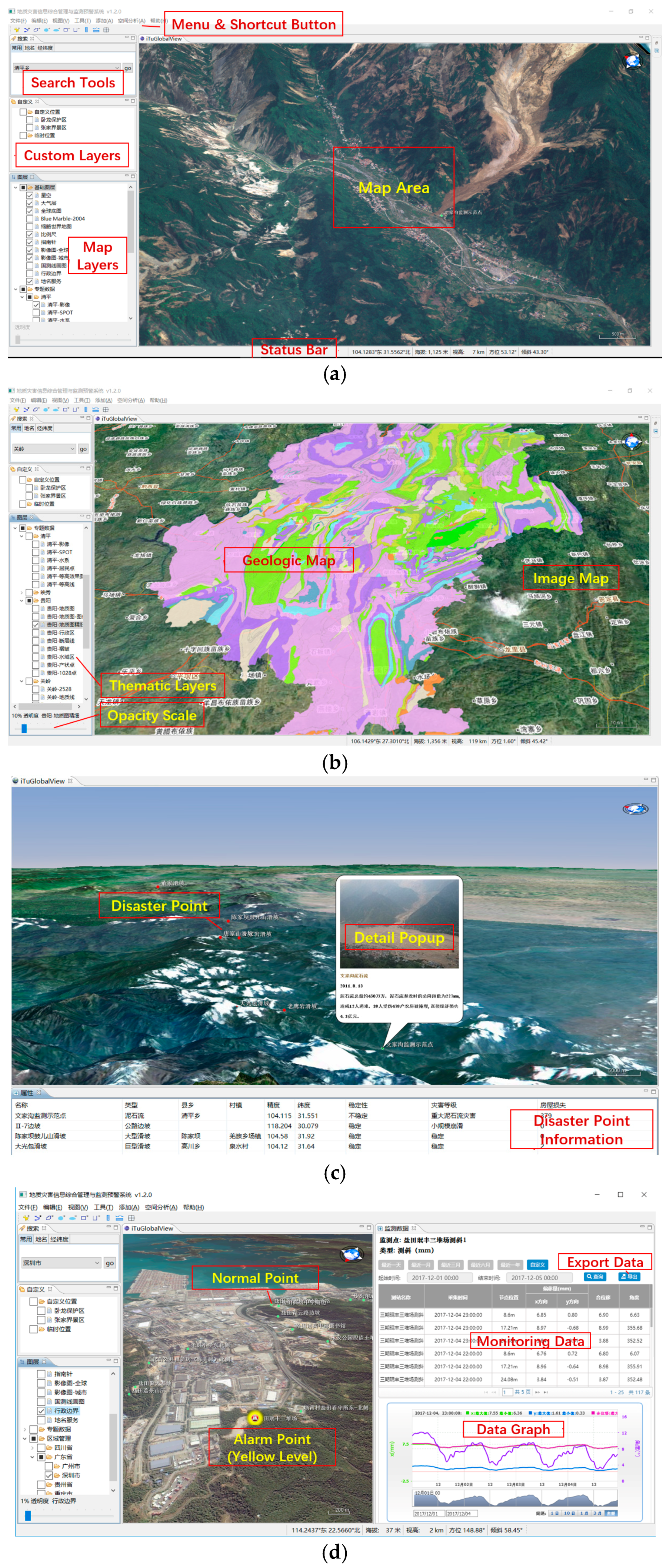Click the compass globe icon in screenshot (a)

pyautogui.click(x=633, y=60)
